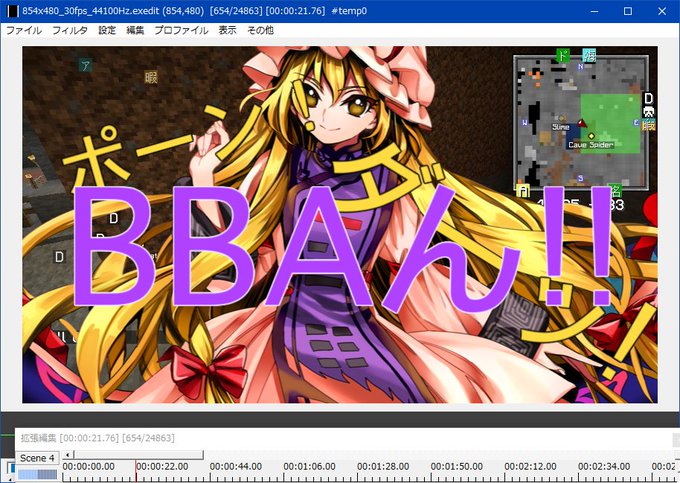Viewport: 680px width, 483px height.
Task: Click the 00:00:00.00 timeline label
Action: point(88,467)
